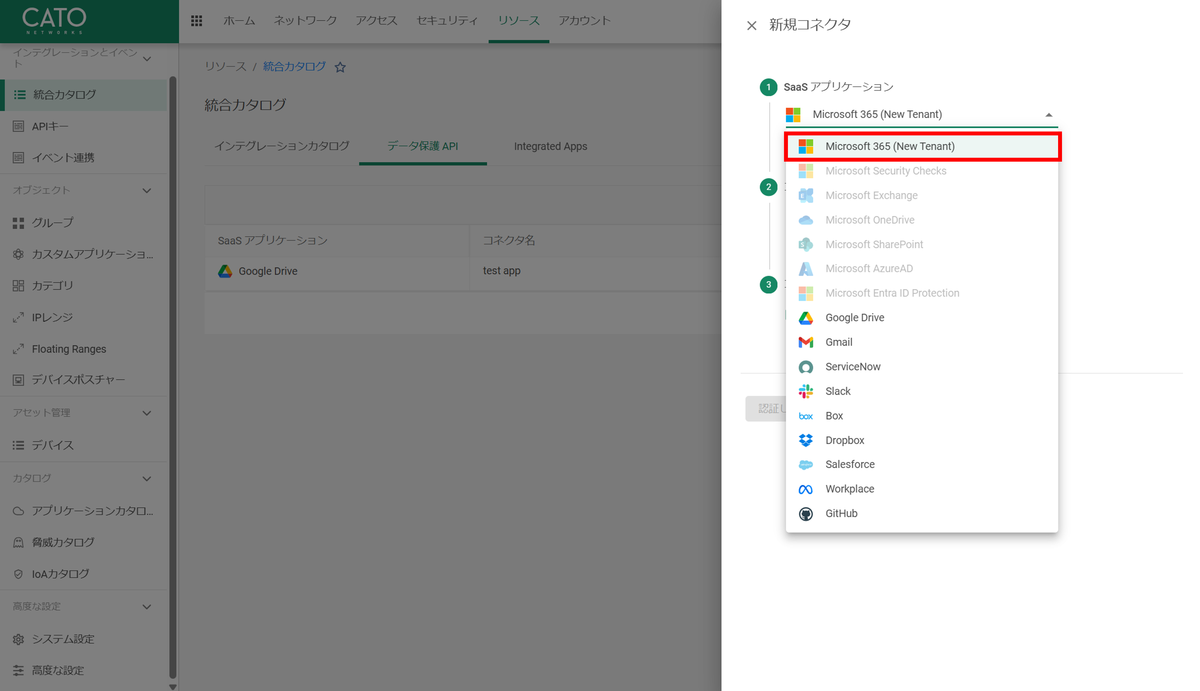Screen dimensions: 1200x691
Task: Click the CATO Networks logo
Action: click(x=54, y=21)
